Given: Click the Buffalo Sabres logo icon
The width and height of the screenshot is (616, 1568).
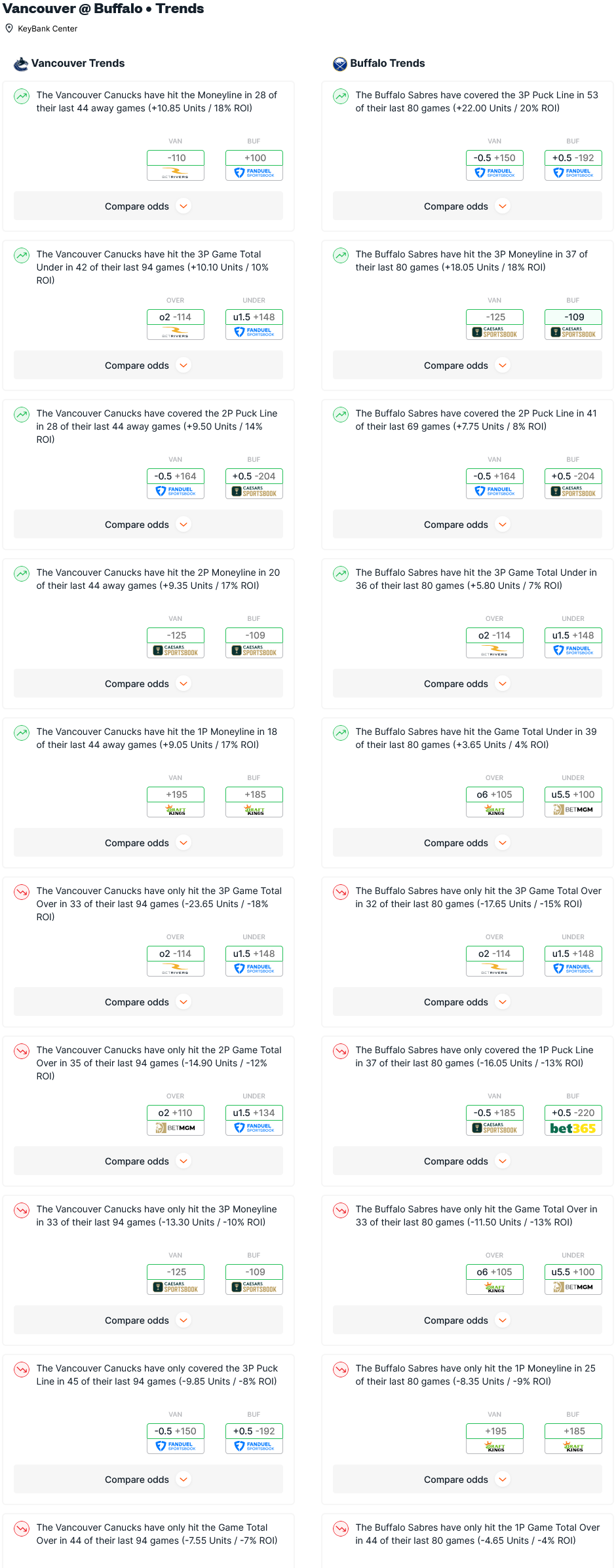Looking at the screenshot, I should coord(339,64).
